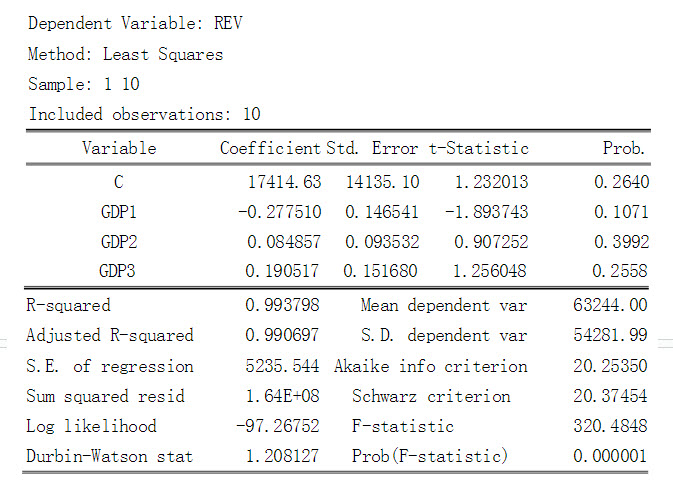Click the Coefficient column header
Viewport: 673px width, 483px height.
coord(271,149)
